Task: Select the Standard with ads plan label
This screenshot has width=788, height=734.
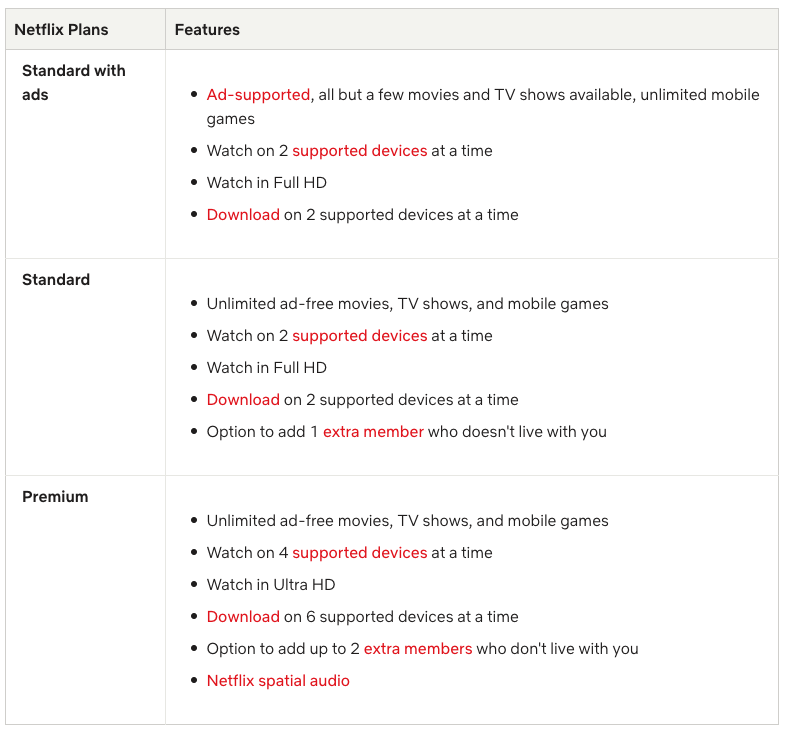Action: [x=73, y=83]
